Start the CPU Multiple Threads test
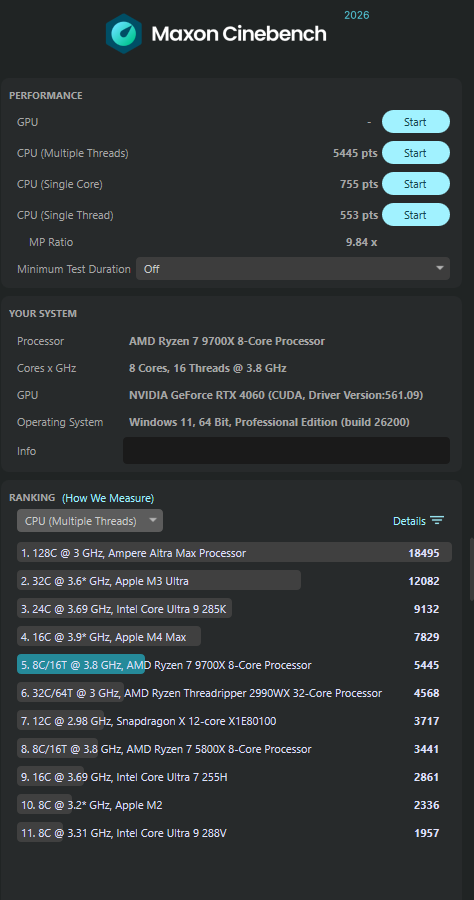Image resolution: width=474 pixels, height=900 pixels. pyautogui.click(x=415, y=153)
